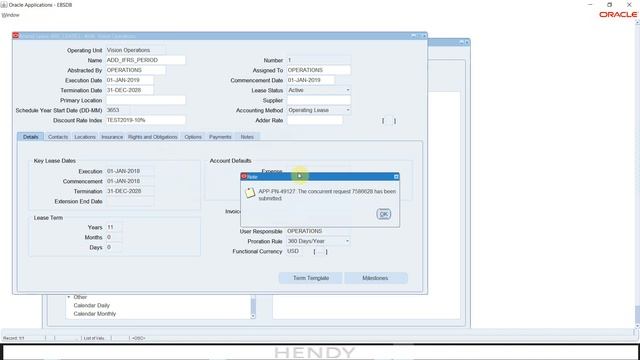The image size is (640, 360).
Task: Click the Number field showing 1
Action: [318, 60]
